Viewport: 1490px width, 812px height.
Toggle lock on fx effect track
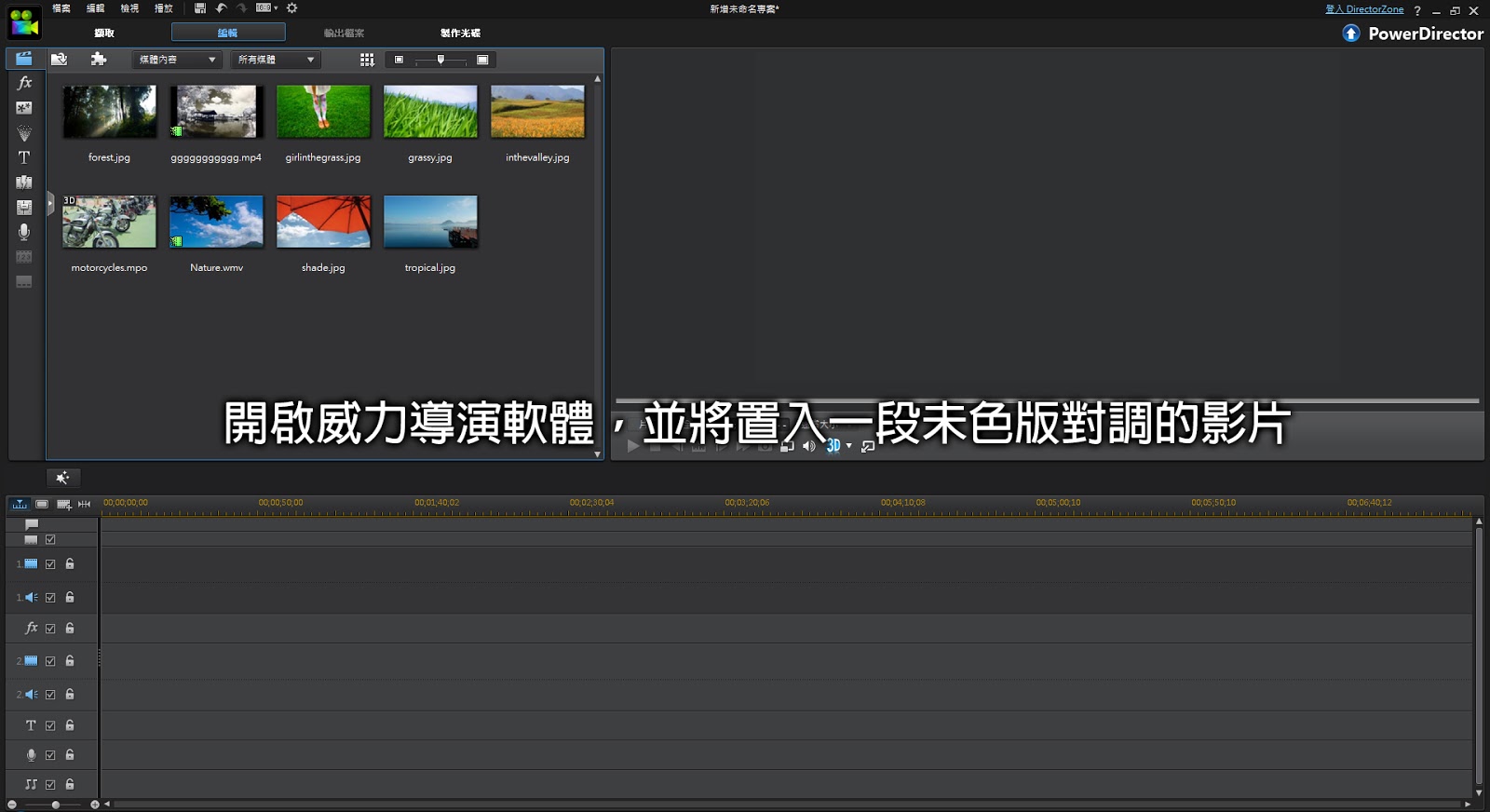(70, 629)
